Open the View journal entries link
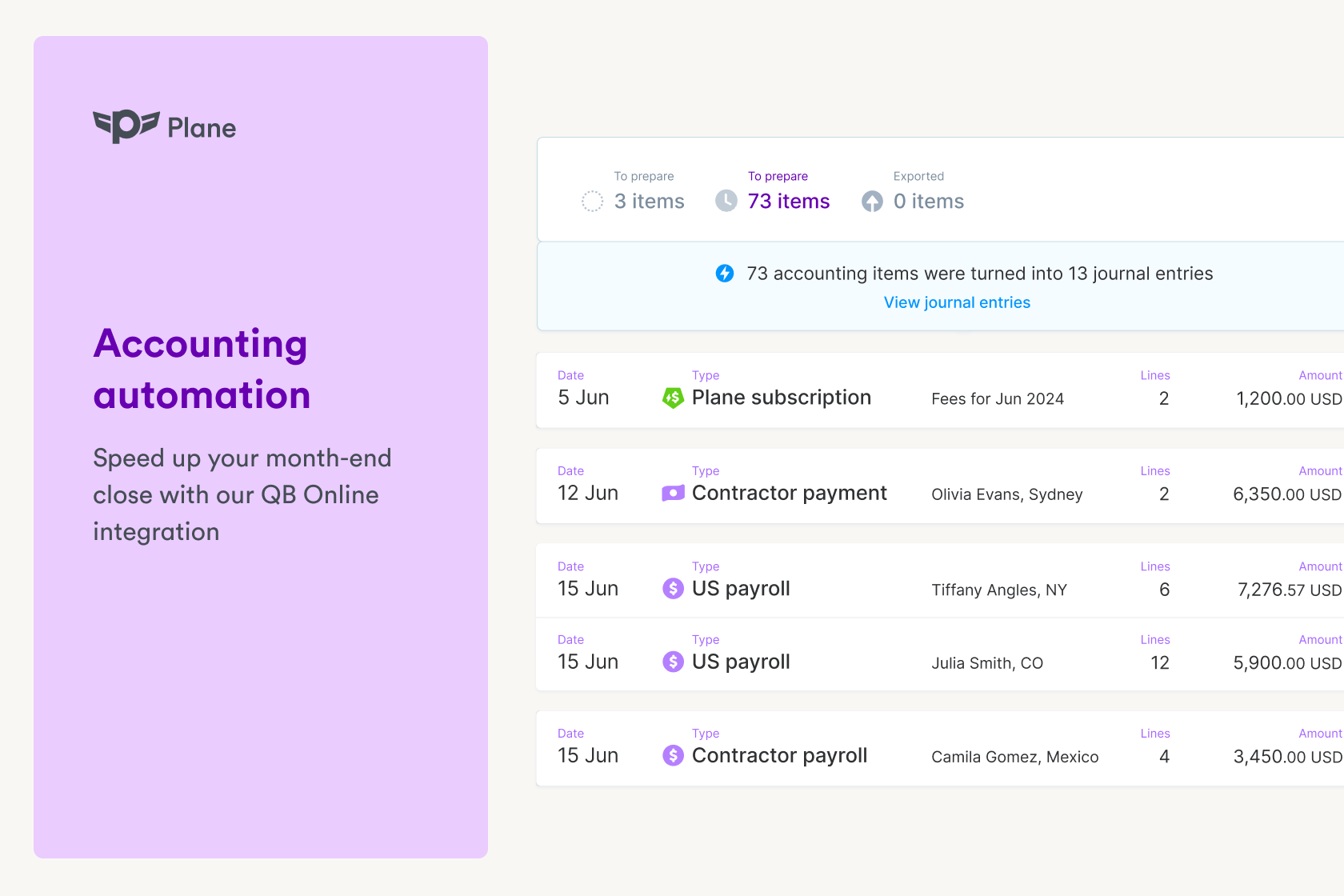The height and width of the screenshot is (896, 1344). pos(957,302)
